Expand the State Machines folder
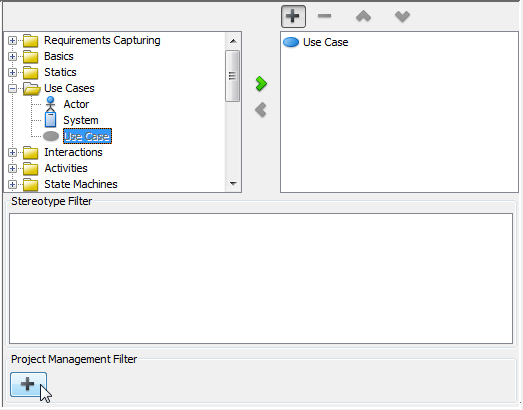Viewport: 523px width, 410px height. tap(12, 184)
